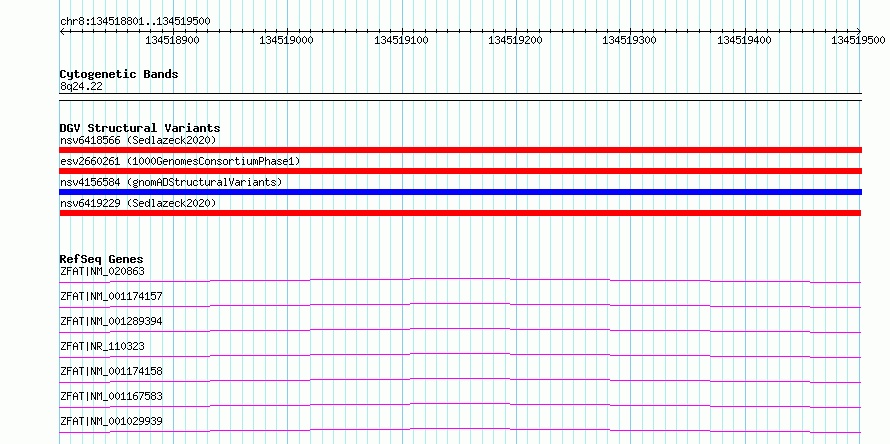Open transcript label ZFAT|NM_001167583

pyautogui.click(x=111, y=396)
